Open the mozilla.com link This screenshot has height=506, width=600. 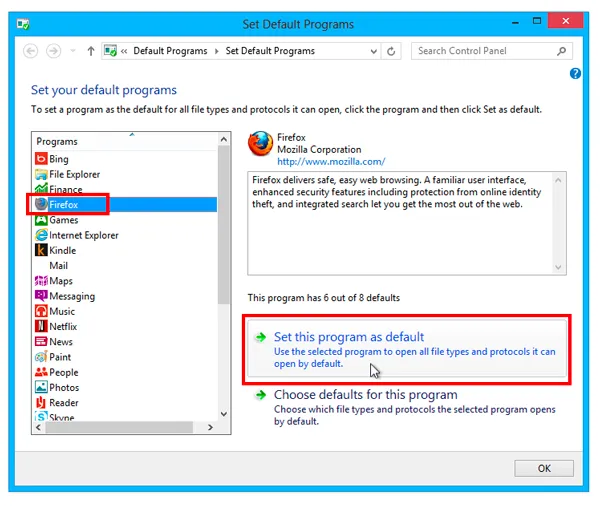(331, 161)
